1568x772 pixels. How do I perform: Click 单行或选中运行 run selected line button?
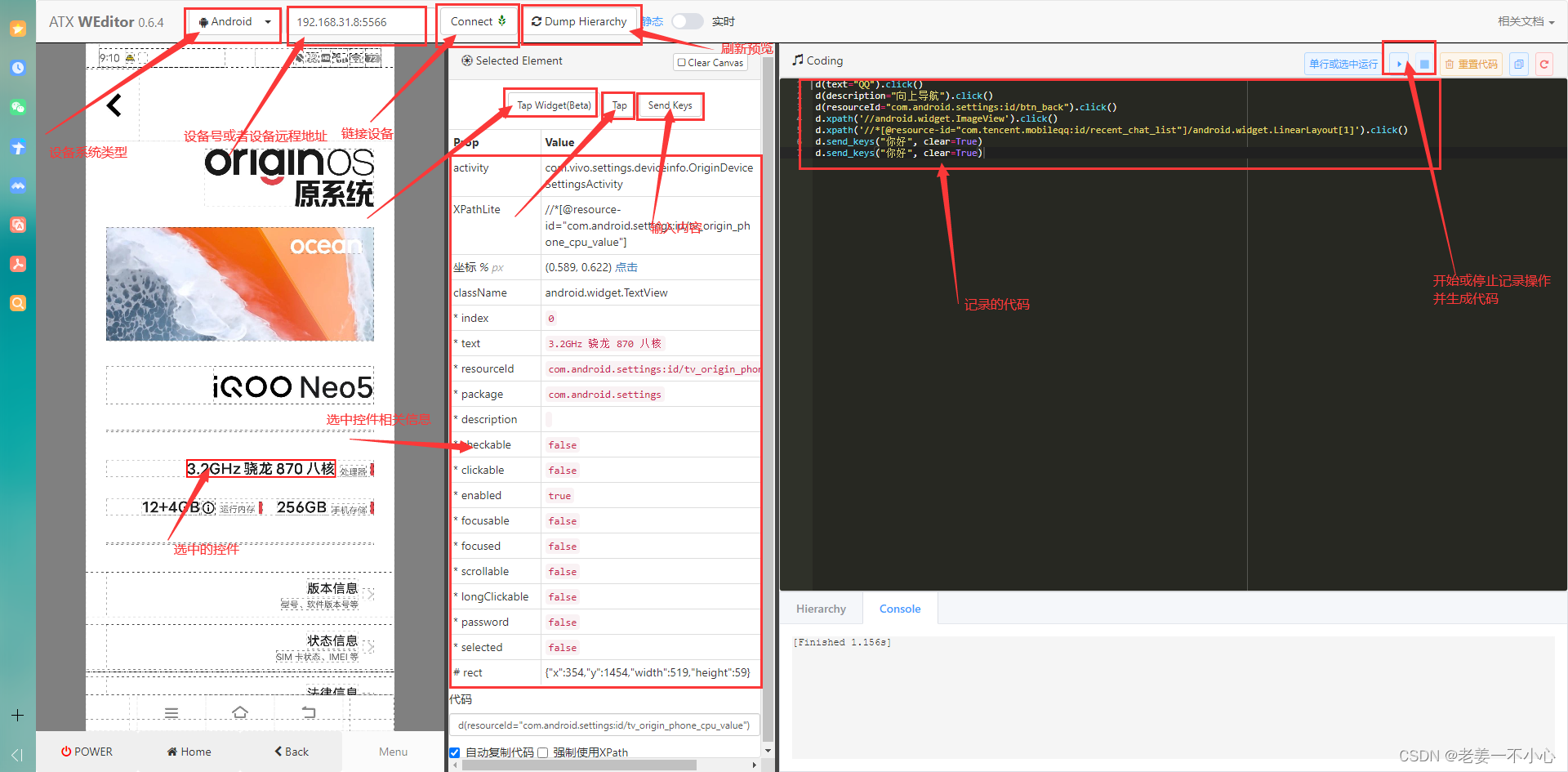[1343, 64]
